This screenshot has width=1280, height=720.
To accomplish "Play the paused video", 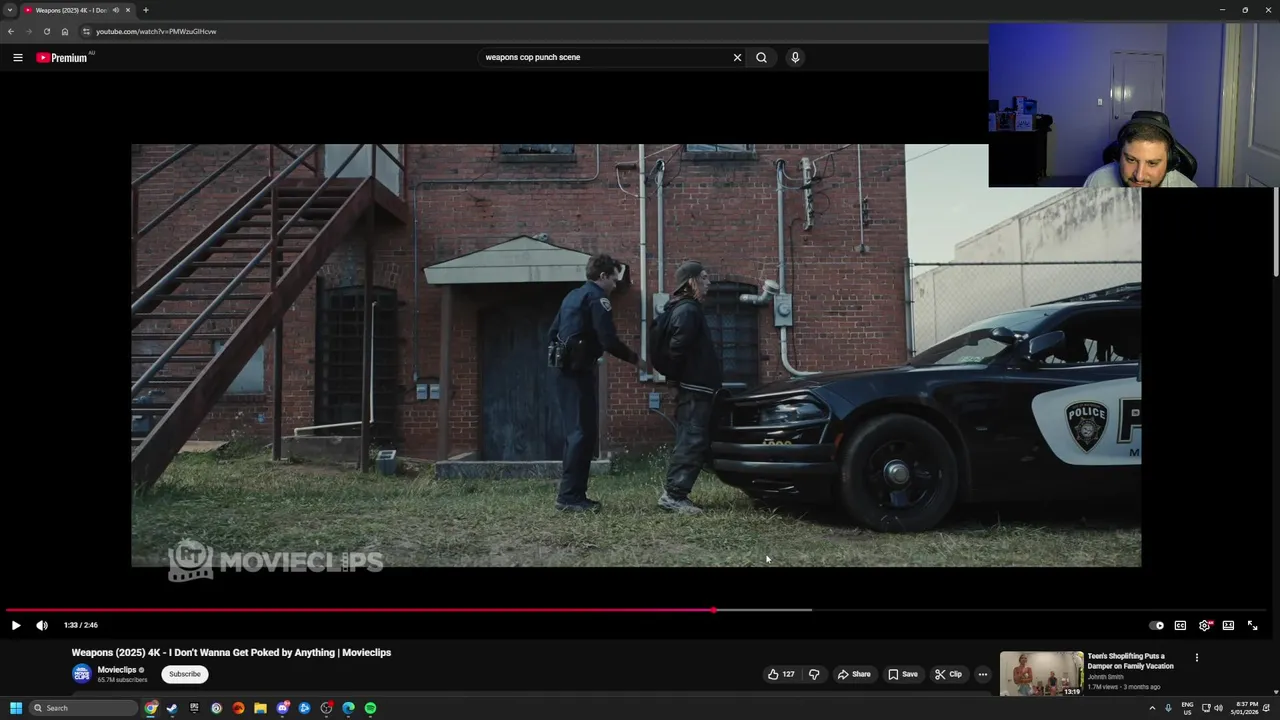I will coord(16,625).
